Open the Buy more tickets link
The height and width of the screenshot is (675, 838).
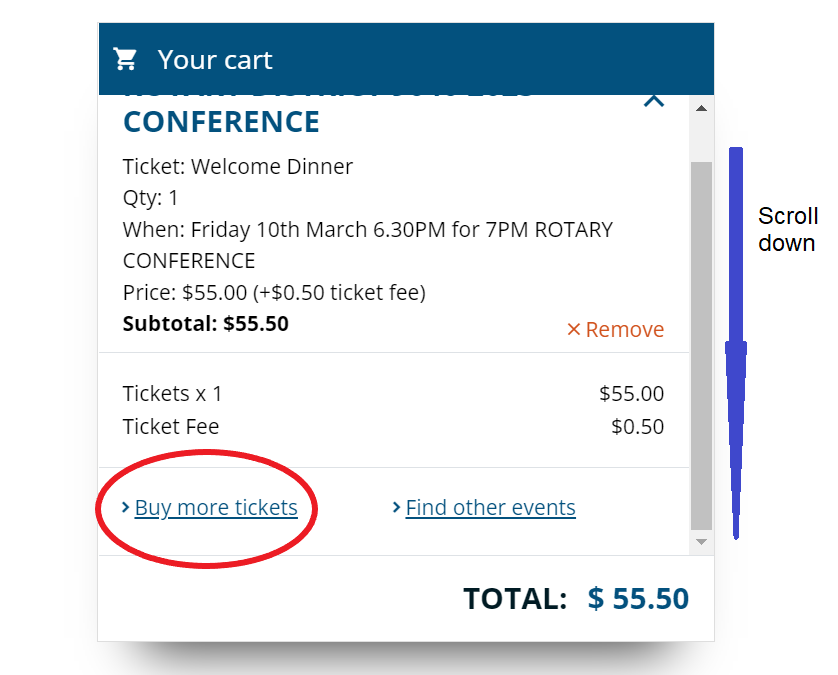pos(216,507)
